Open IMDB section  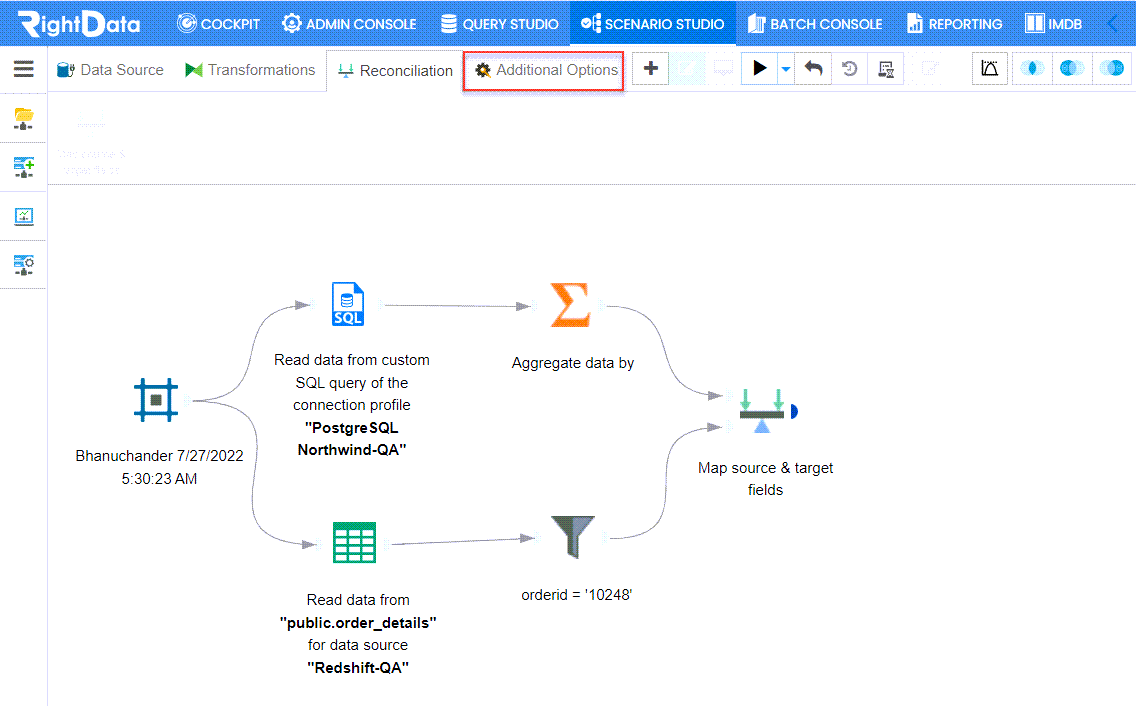pos(1054,24)
